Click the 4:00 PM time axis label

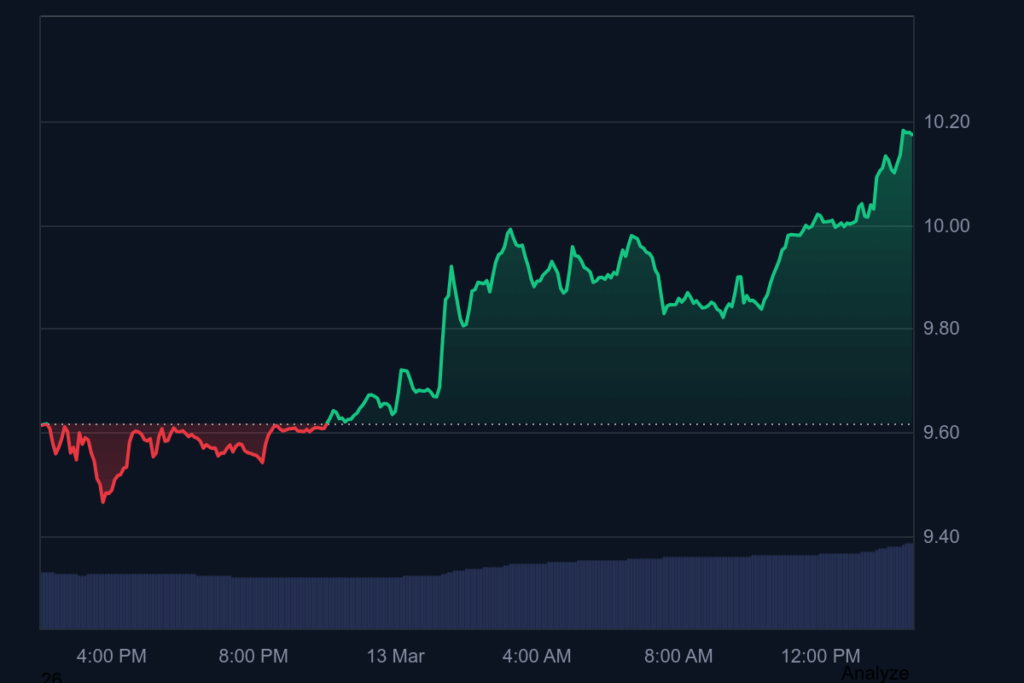(111, 656)
